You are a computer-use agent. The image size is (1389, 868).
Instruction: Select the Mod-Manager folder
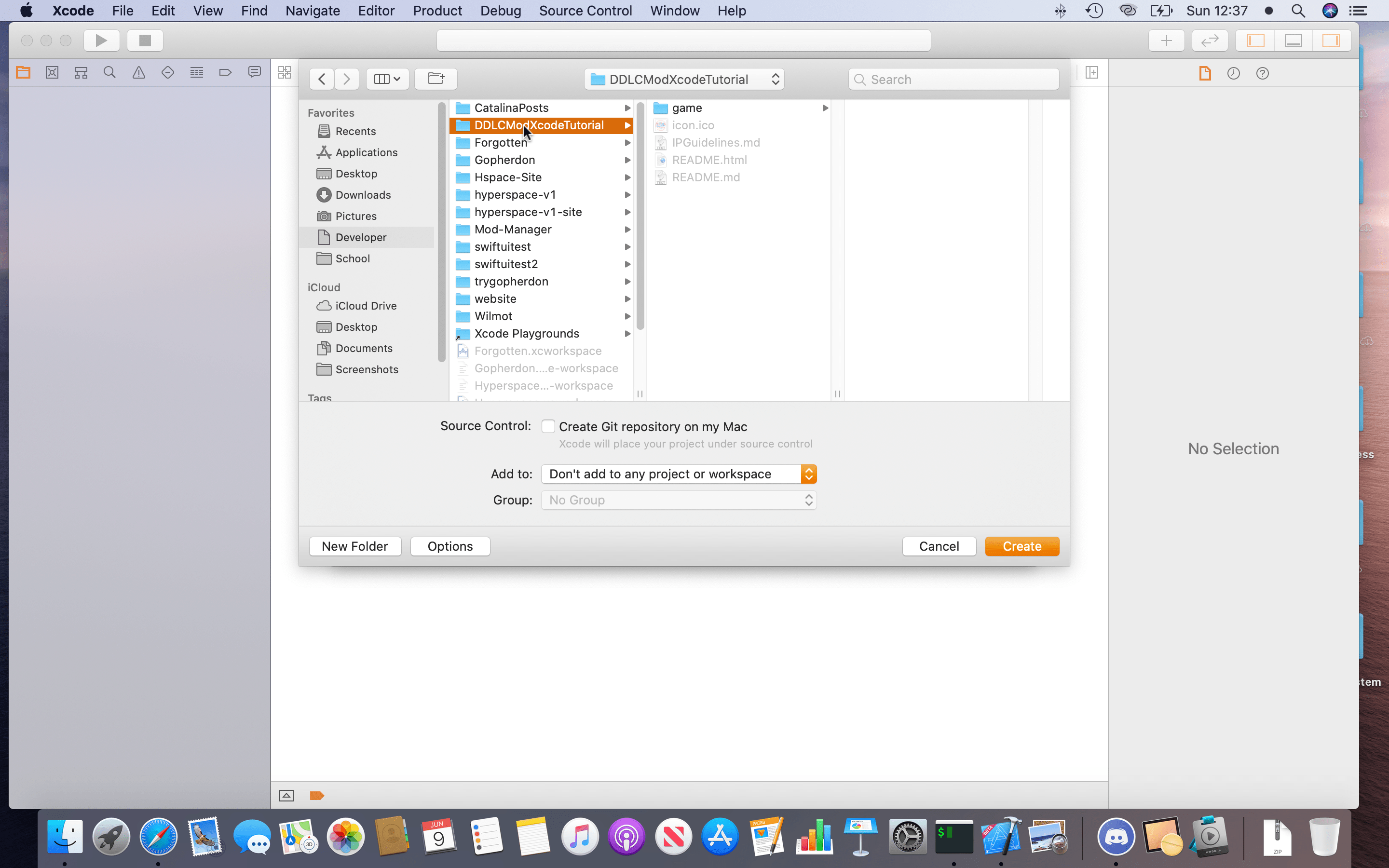[x=512, y=229]
